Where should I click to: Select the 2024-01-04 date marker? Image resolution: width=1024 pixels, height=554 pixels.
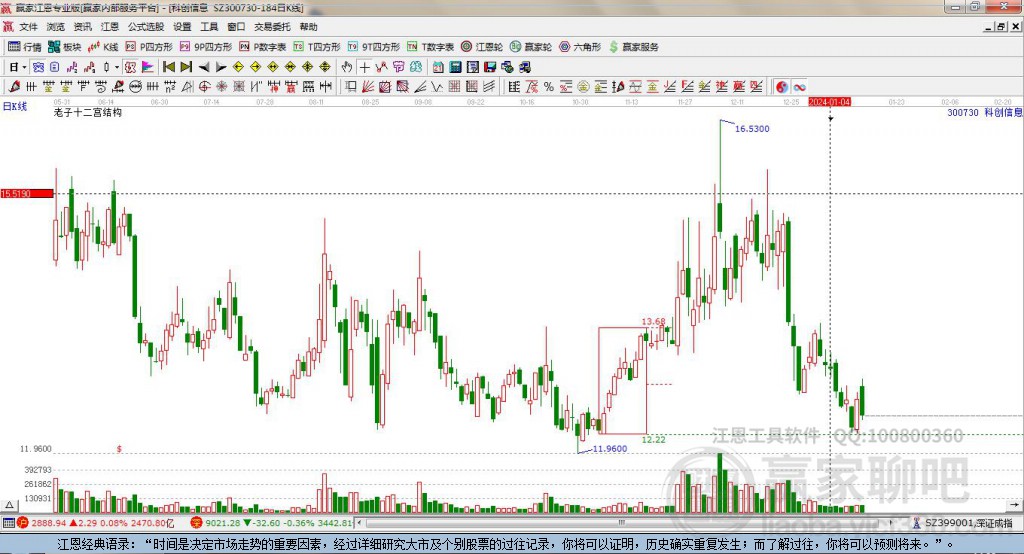coord(829,102)
